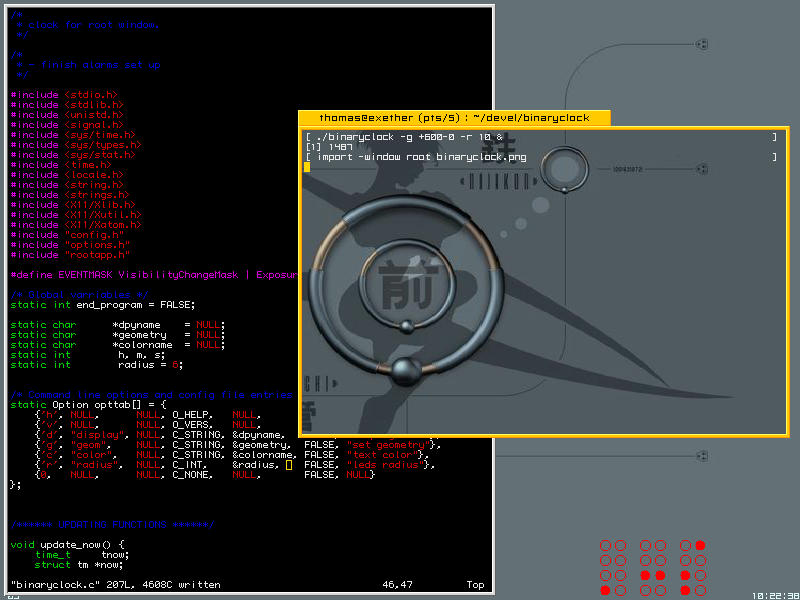Click the O_HELP entry row in opttab
Screen dimensions: 800x600
point(148,414)
